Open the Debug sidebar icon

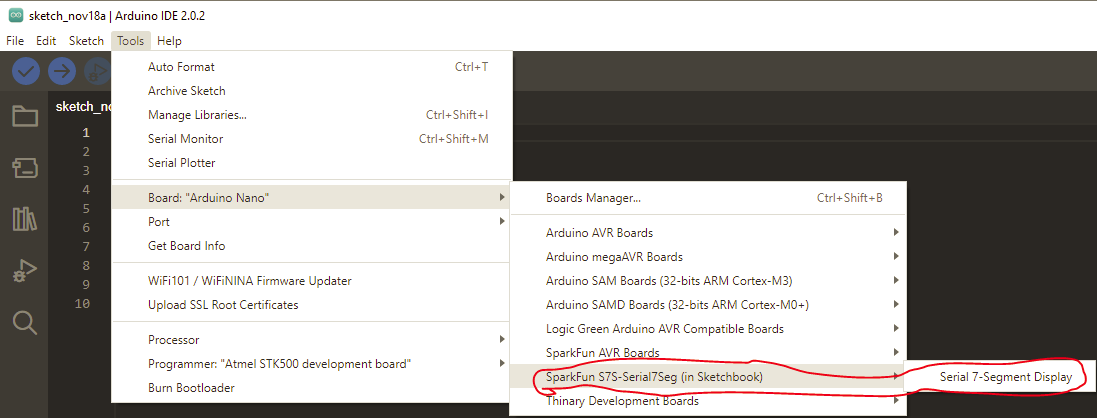click(x=25, y=270)
